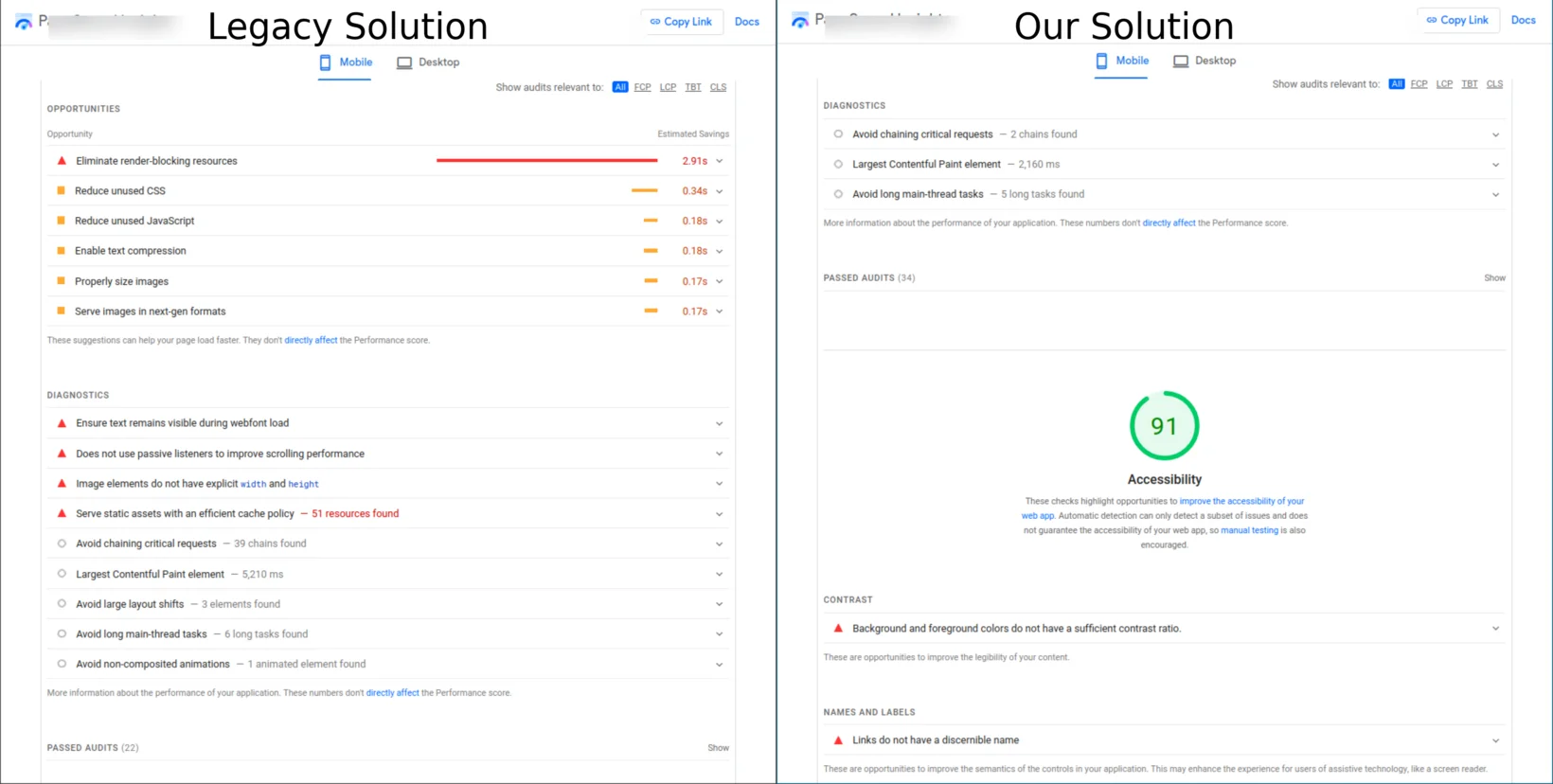The width and height of the screenshot is (1553, 784).
Task: Select Desktop tab in Legacy Solution pane
Action: (428, 62)
